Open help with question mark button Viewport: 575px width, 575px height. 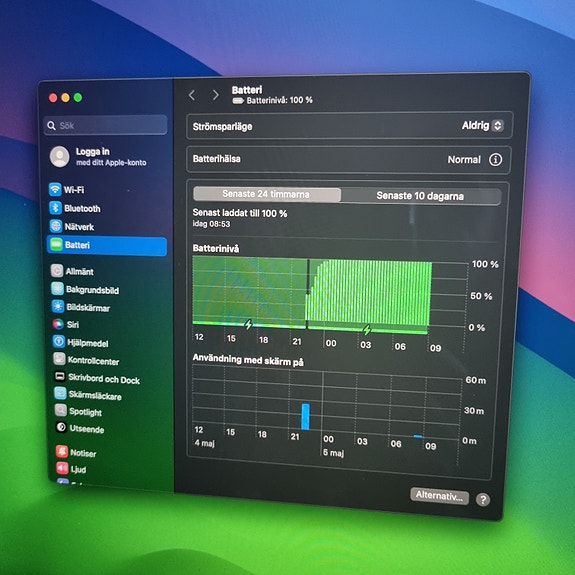tap(483, 499)
